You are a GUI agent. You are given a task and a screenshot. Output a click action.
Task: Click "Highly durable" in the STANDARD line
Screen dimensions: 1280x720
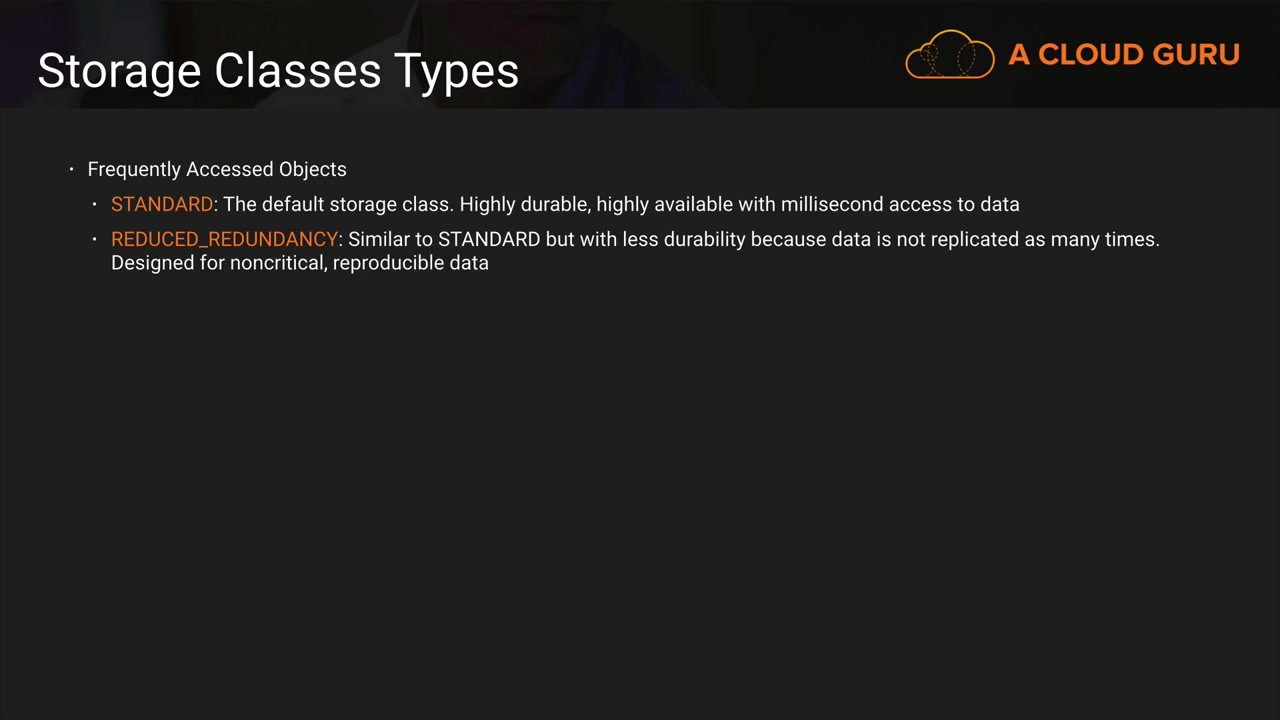[524, 204]
